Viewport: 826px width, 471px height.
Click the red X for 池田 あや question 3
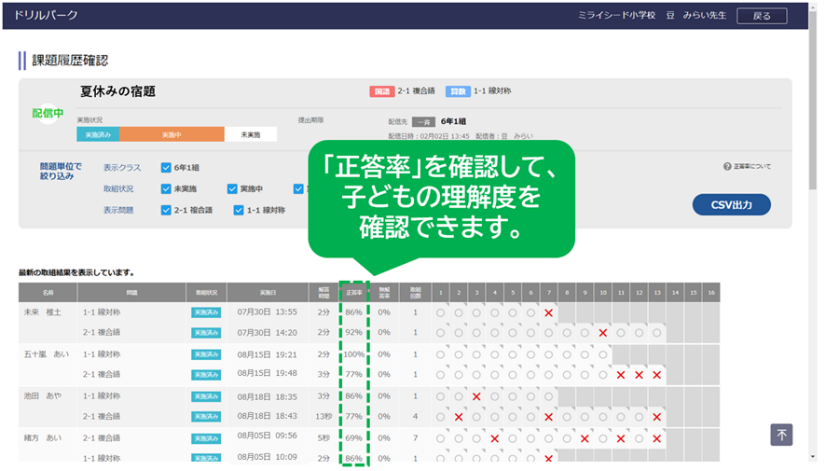click(x=476, y=397)
